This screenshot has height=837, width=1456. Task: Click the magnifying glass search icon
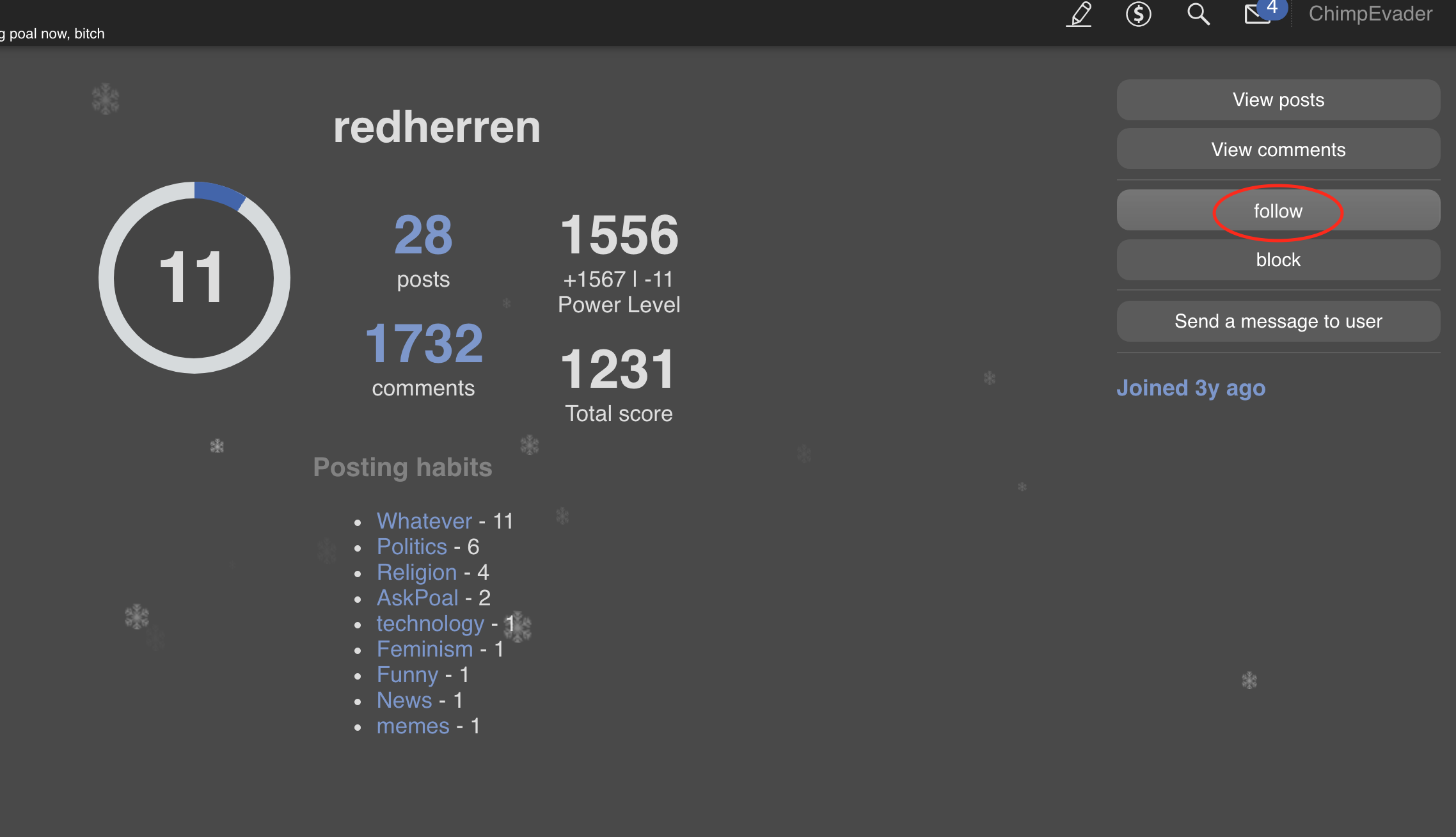tap(1198, 14)
